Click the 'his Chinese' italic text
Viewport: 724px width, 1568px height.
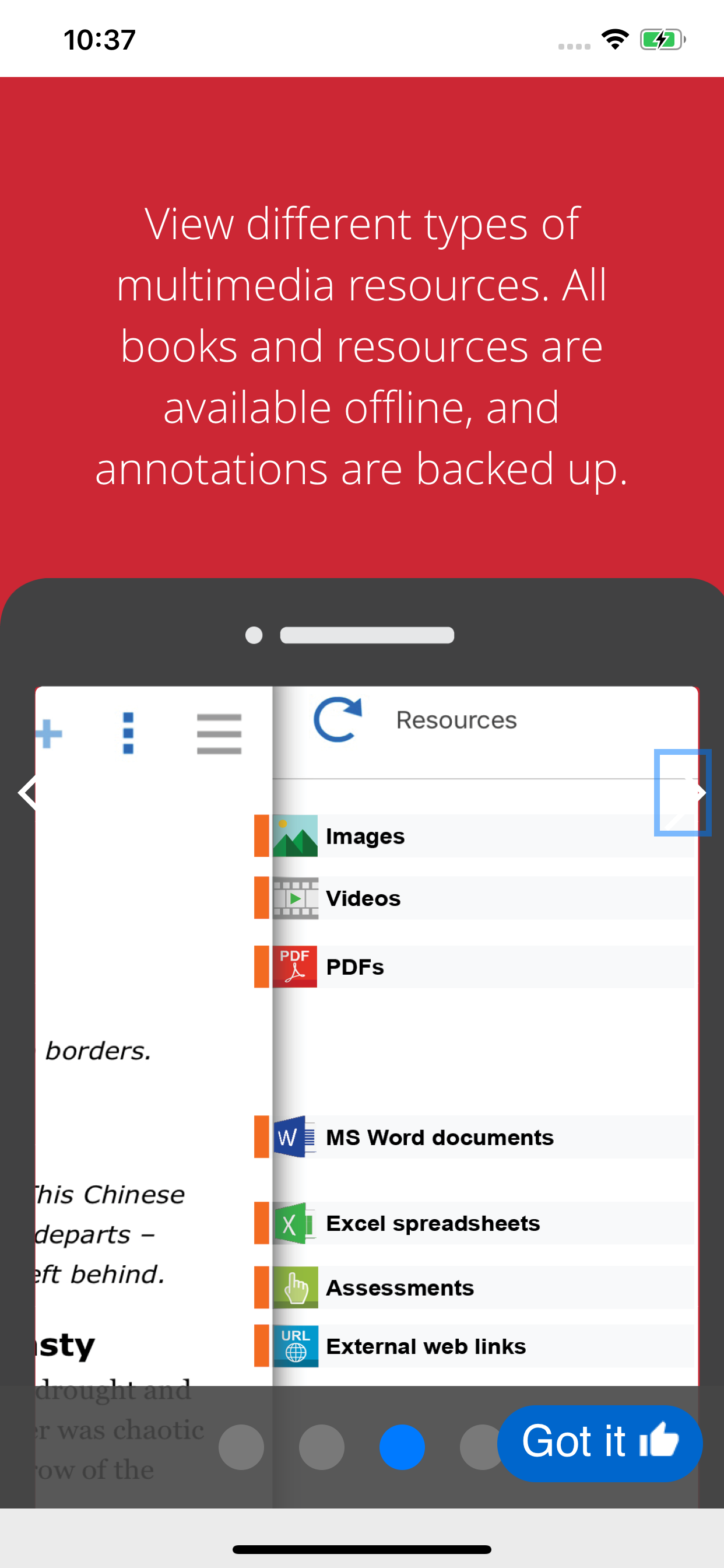pyautogui.click(x=110, y=1195)
